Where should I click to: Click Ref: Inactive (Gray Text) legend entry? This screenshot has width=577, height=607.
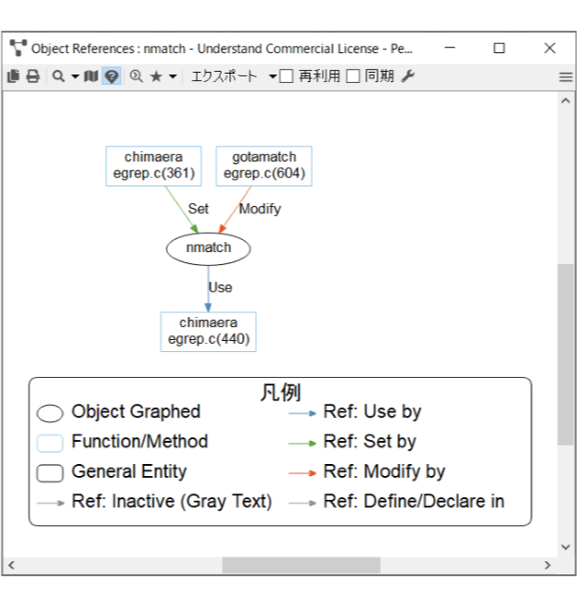[x=154, y=502]
